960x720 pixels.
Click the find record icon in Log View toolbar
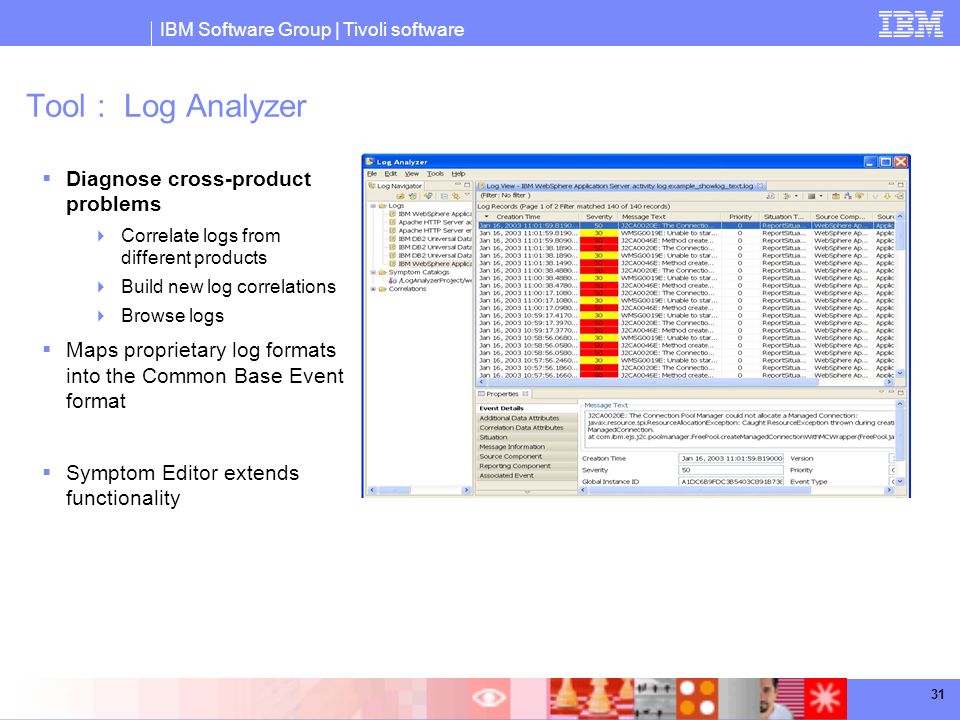(x=771, y=196)
